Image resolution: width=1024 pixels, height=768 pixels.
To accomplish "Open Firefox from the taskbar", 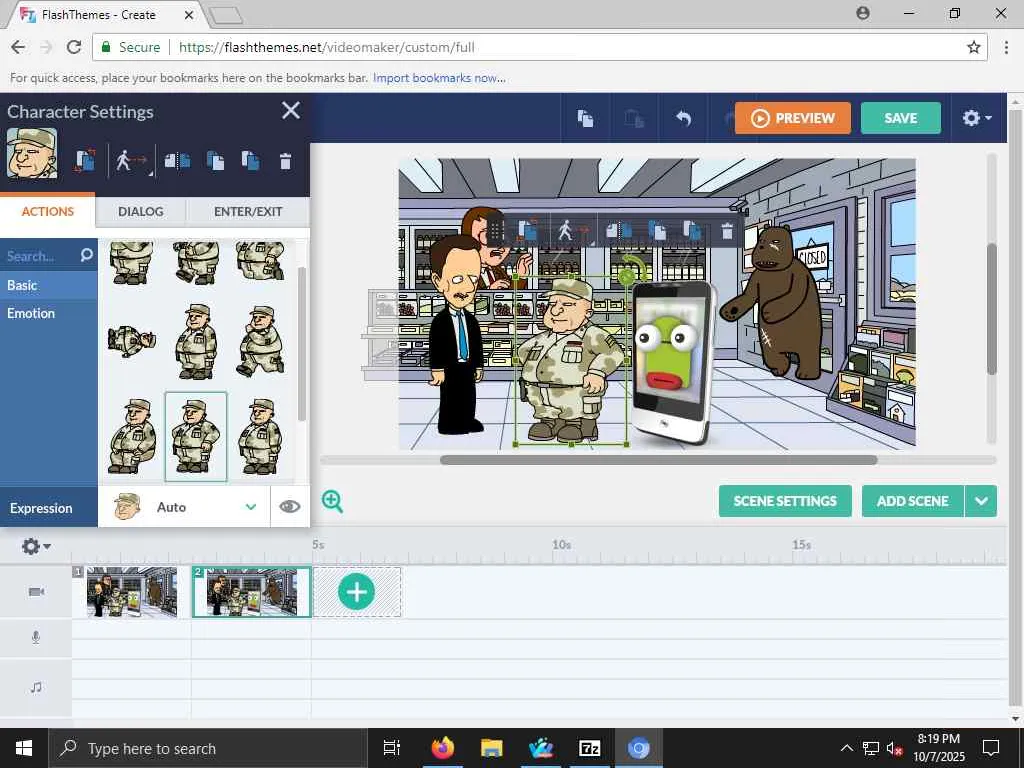I will (442, 748).
